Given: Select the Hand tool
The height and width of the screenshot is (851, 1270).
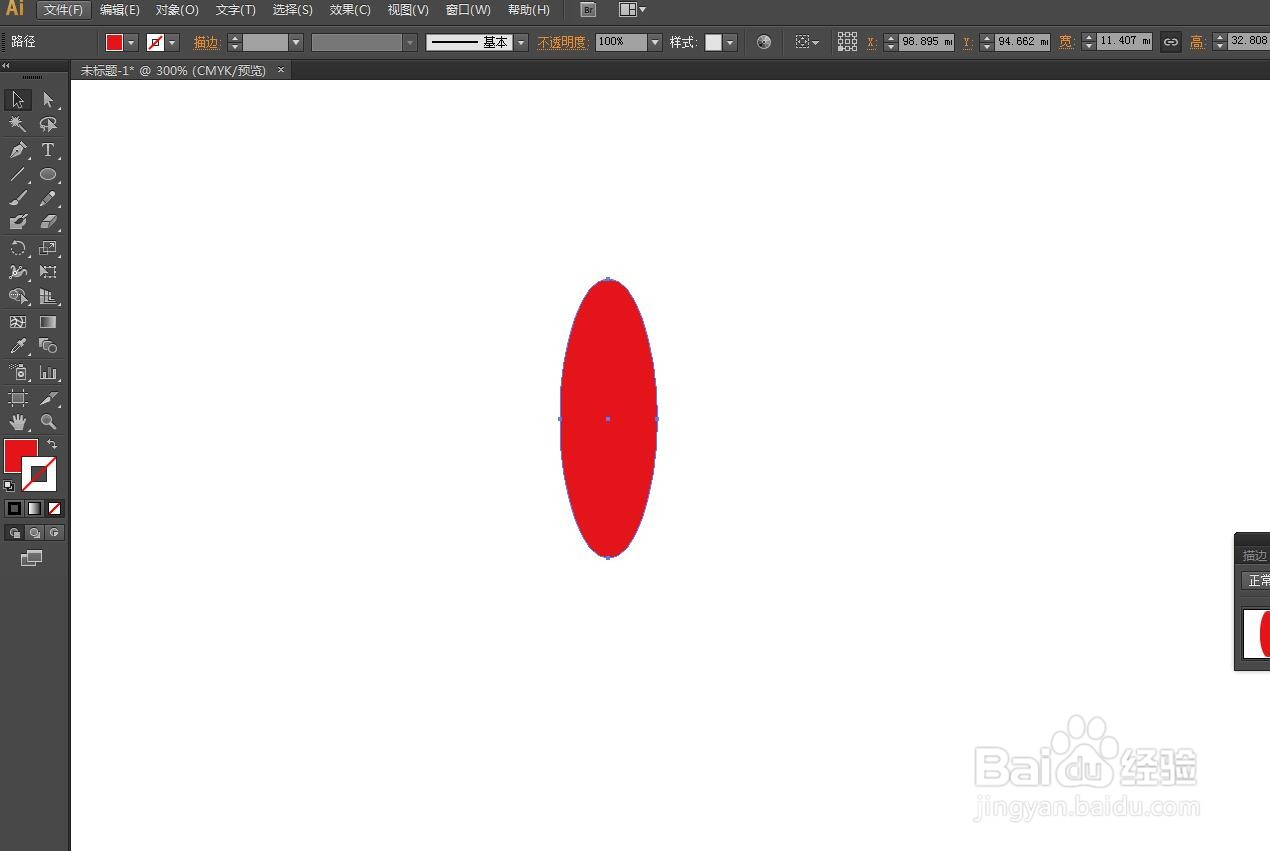Looking at the screenshot, I should click(18, 422).
